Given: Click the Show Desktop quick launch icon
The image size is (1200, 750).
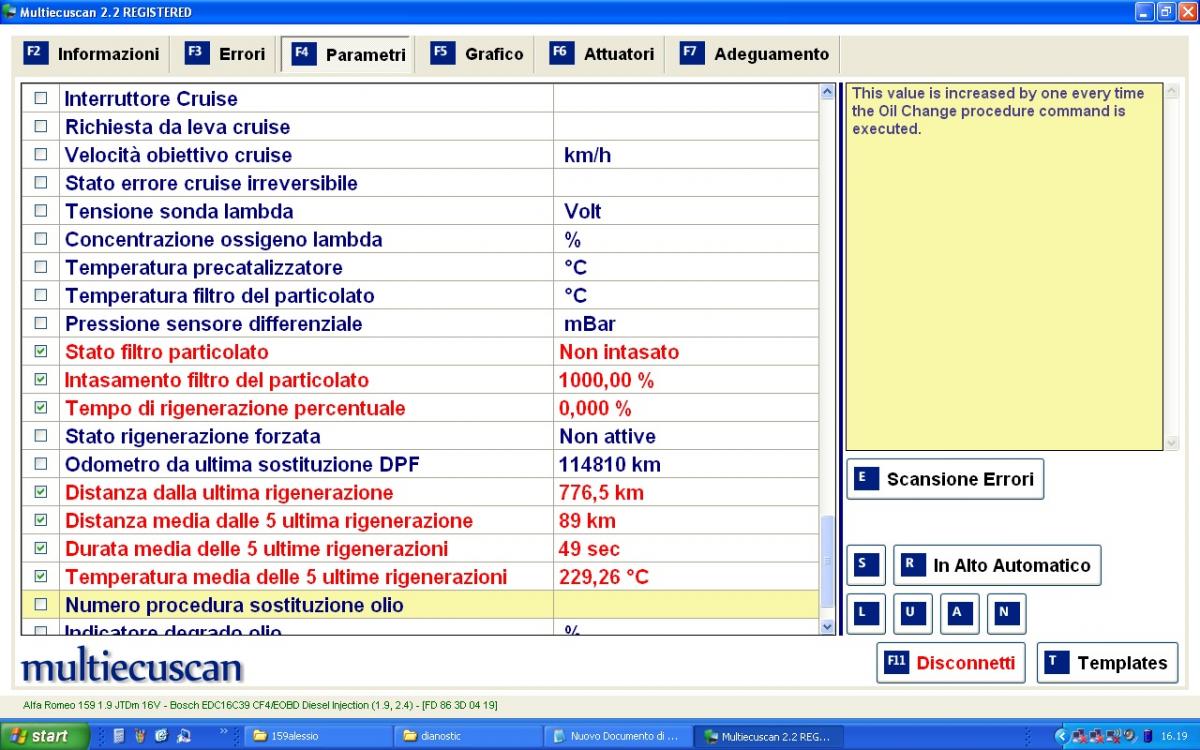Looking at the screenshot, I should (x=184, y=736).
